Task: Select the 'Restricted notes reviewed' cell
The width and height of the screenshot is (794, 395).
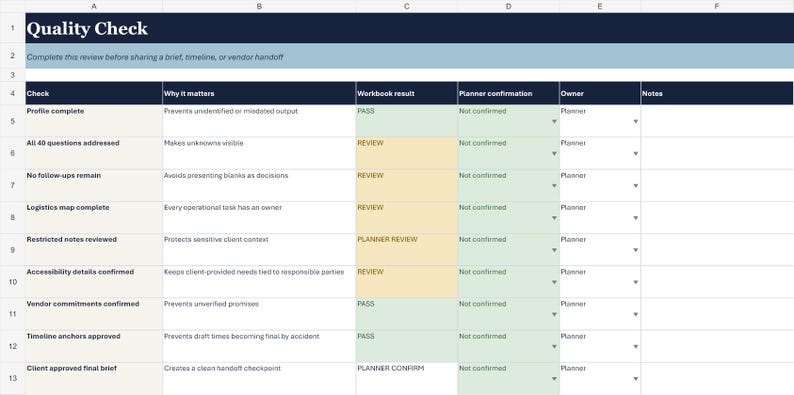Action: (94, 250)
